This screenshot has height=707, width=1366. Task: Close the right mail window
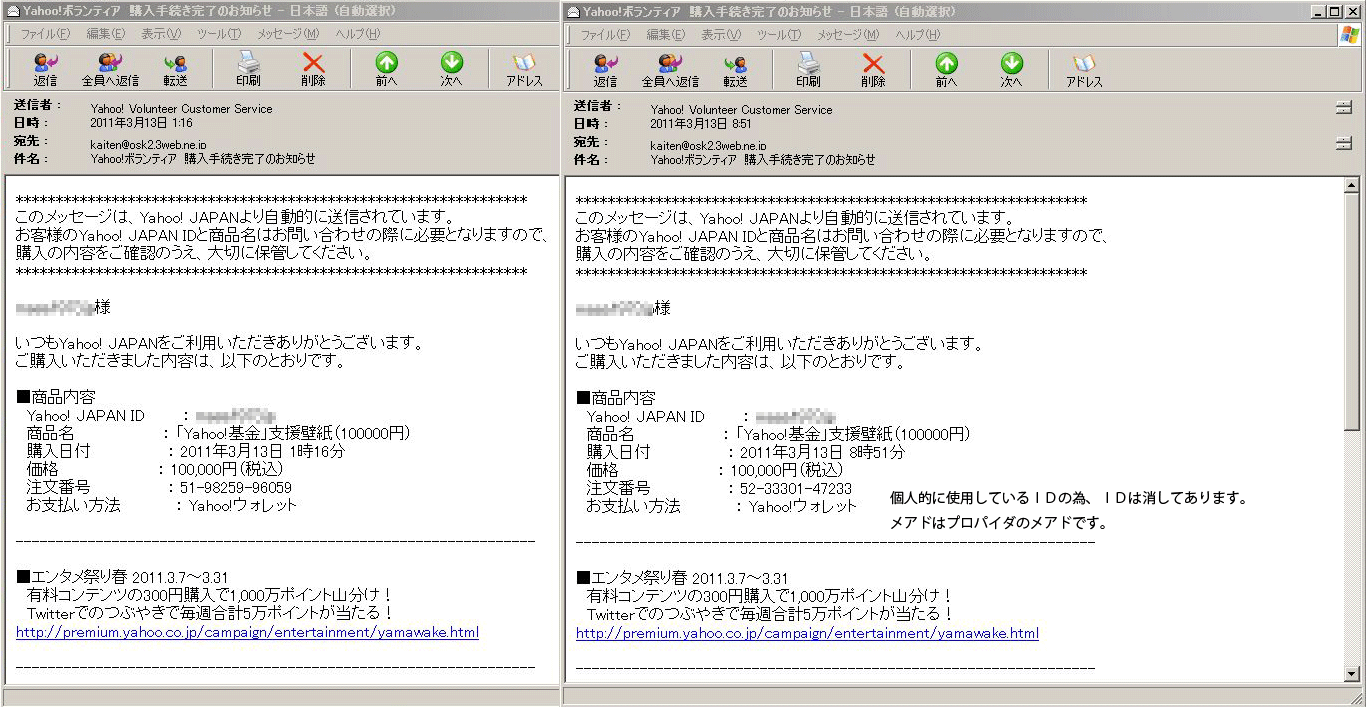pyautogui.click(x=1354, y=11)
